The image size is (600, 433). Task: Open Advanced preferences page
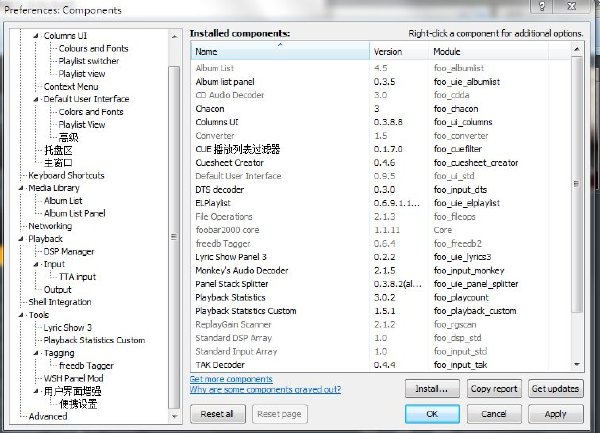(x=48, y=417)
